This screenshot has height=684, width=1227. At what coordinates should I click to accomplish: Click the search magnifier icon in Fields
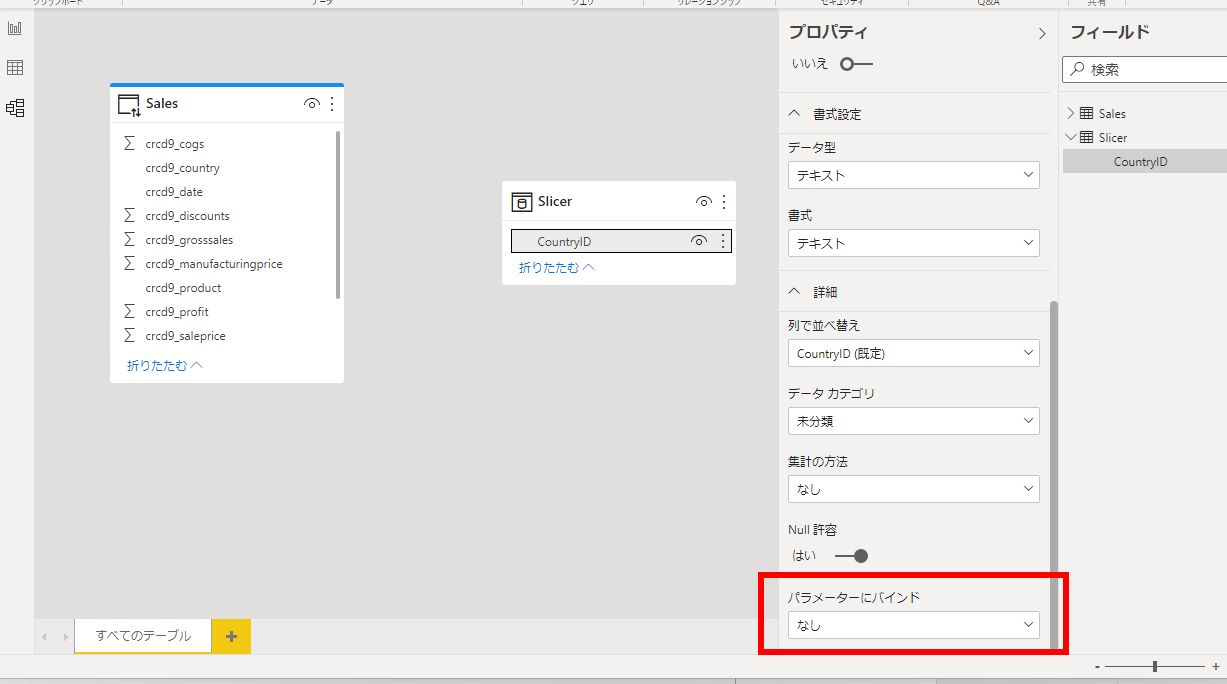1077,69
